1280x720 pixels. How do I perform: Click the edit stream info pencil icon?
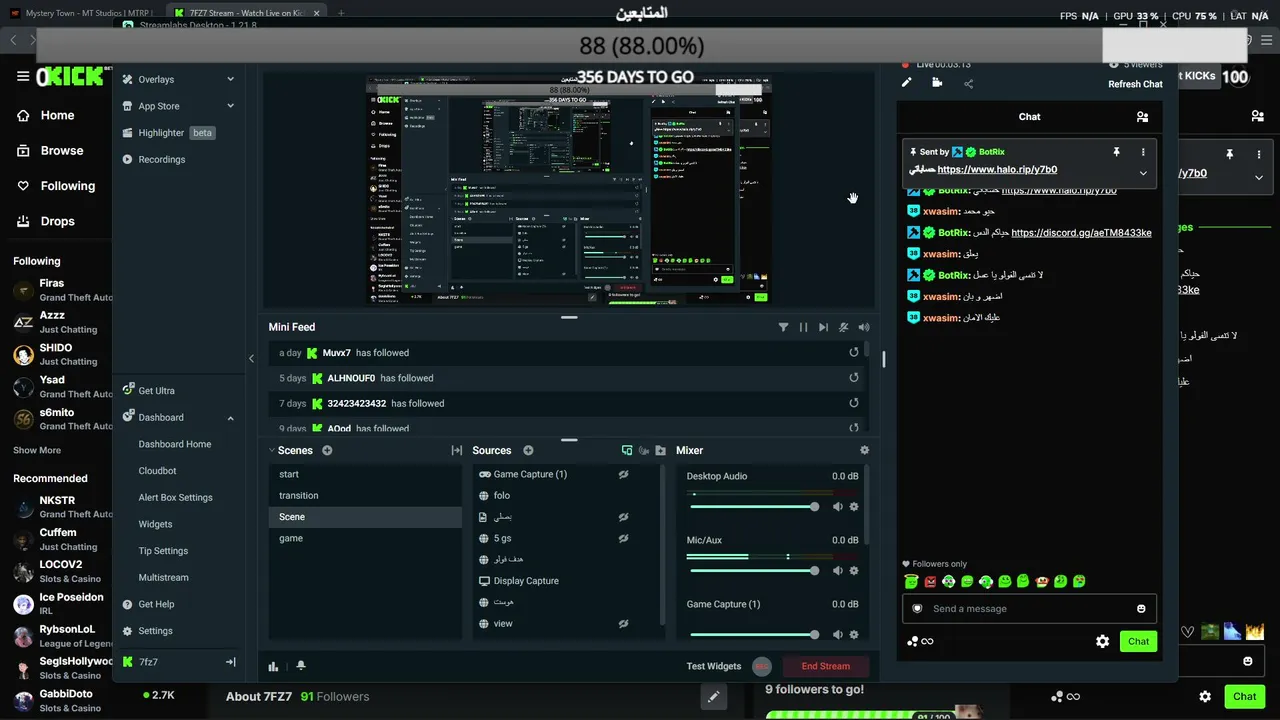point(907,83)
